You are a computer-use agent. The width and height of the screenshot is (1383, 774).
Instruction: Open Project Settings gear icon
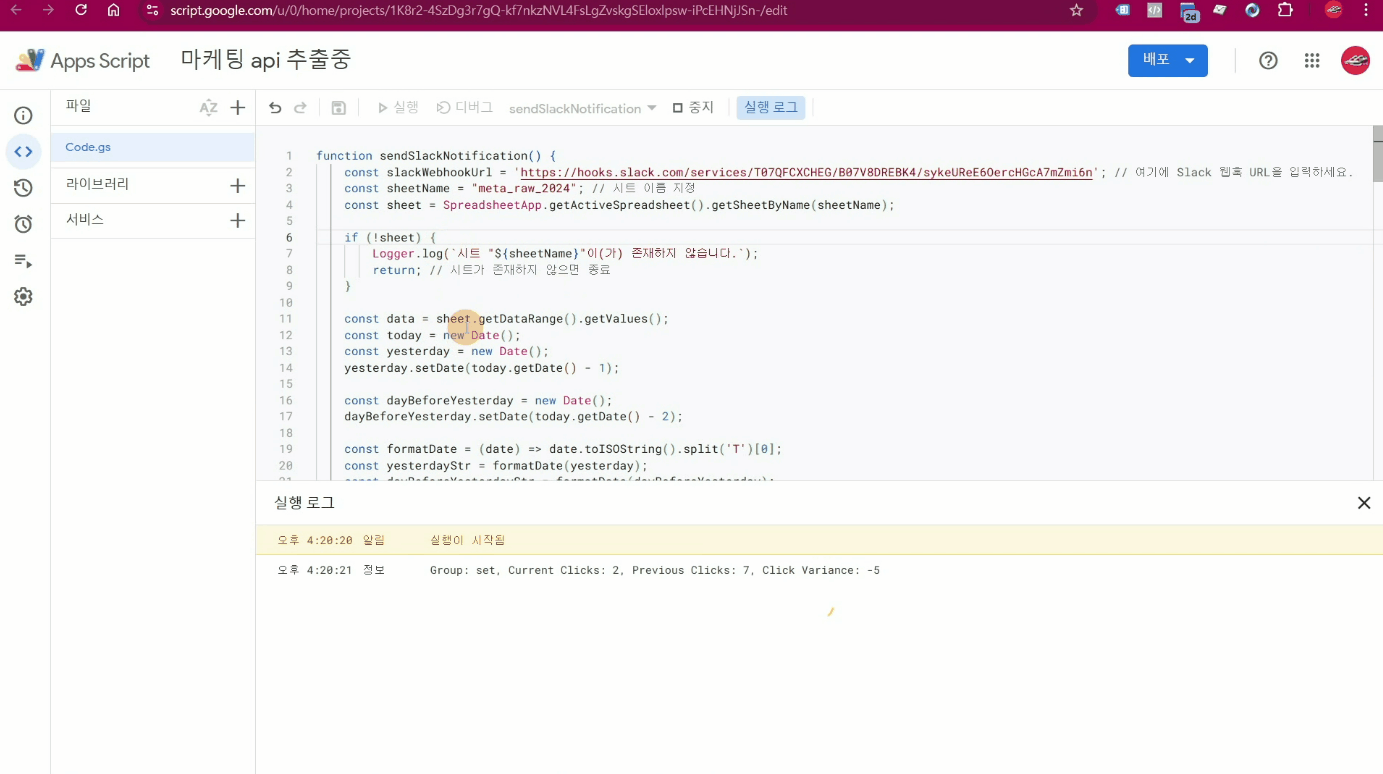pos(23,297)
